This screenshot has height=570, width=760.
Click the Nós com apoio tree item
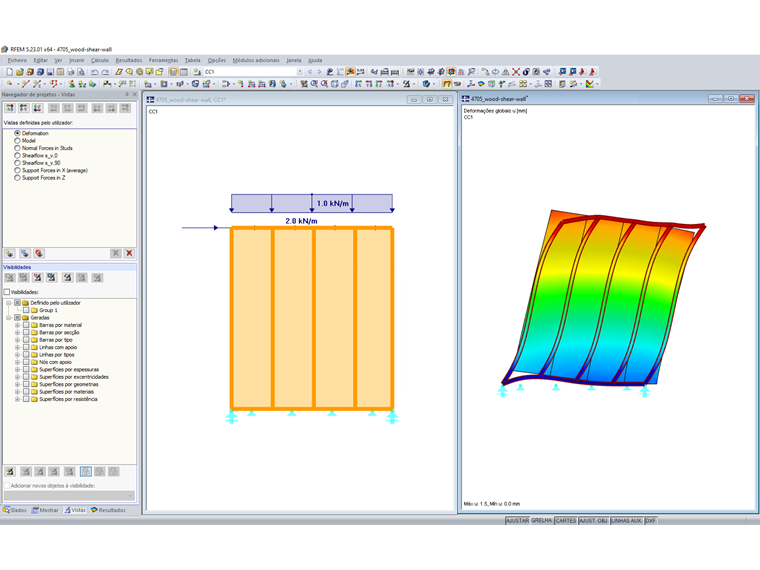click(x=55, y=362)
